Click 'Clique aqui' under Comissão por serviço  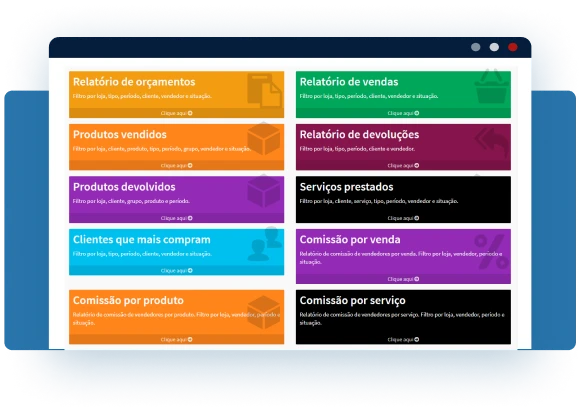click(403, 340)
